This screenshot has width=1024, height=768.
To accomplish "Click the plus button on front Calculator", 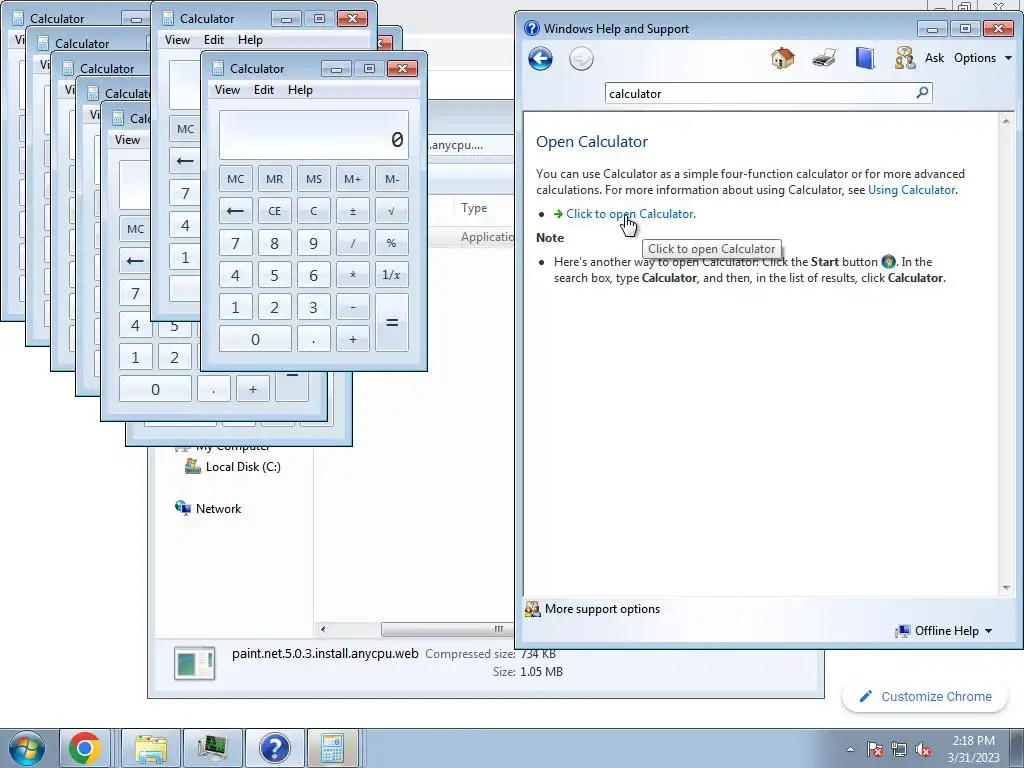I will click(x=353, y=339).
